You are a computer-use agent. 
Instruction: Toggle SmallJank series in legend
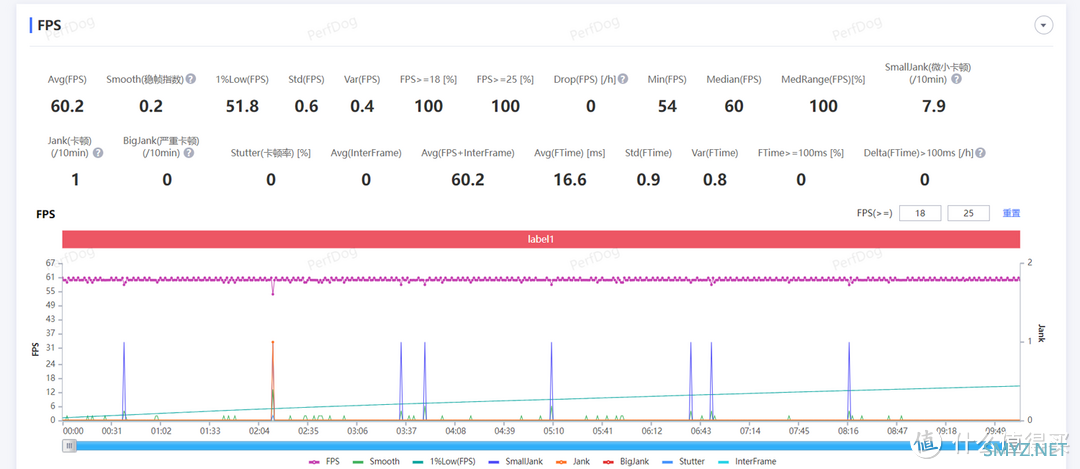(515, 461)
